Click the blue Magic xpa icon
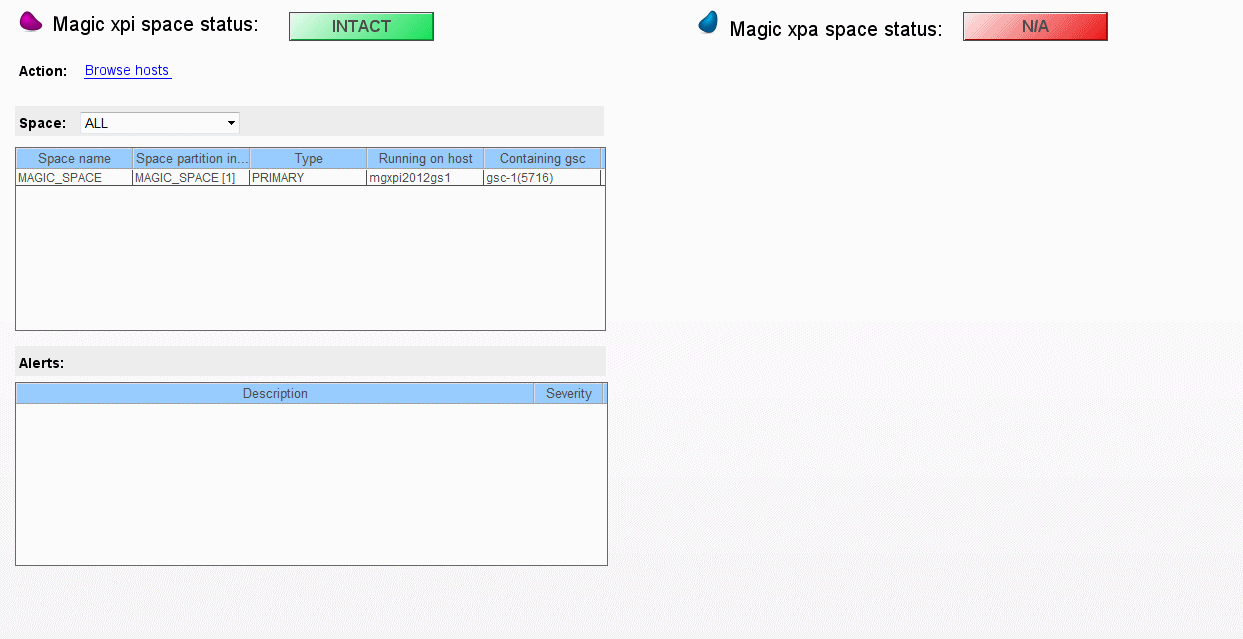 [x=708, y=22]
